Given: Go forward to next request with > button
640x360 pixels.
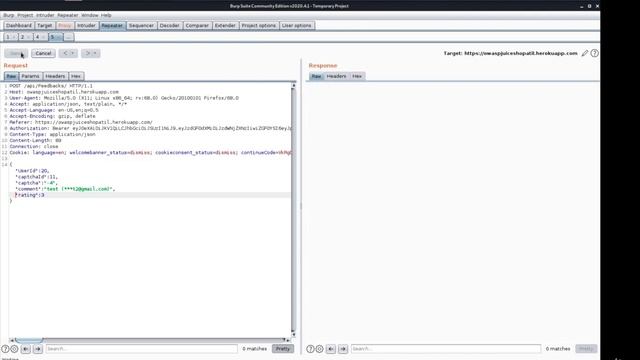Looking at the screenshot, I should coord(87,53).
